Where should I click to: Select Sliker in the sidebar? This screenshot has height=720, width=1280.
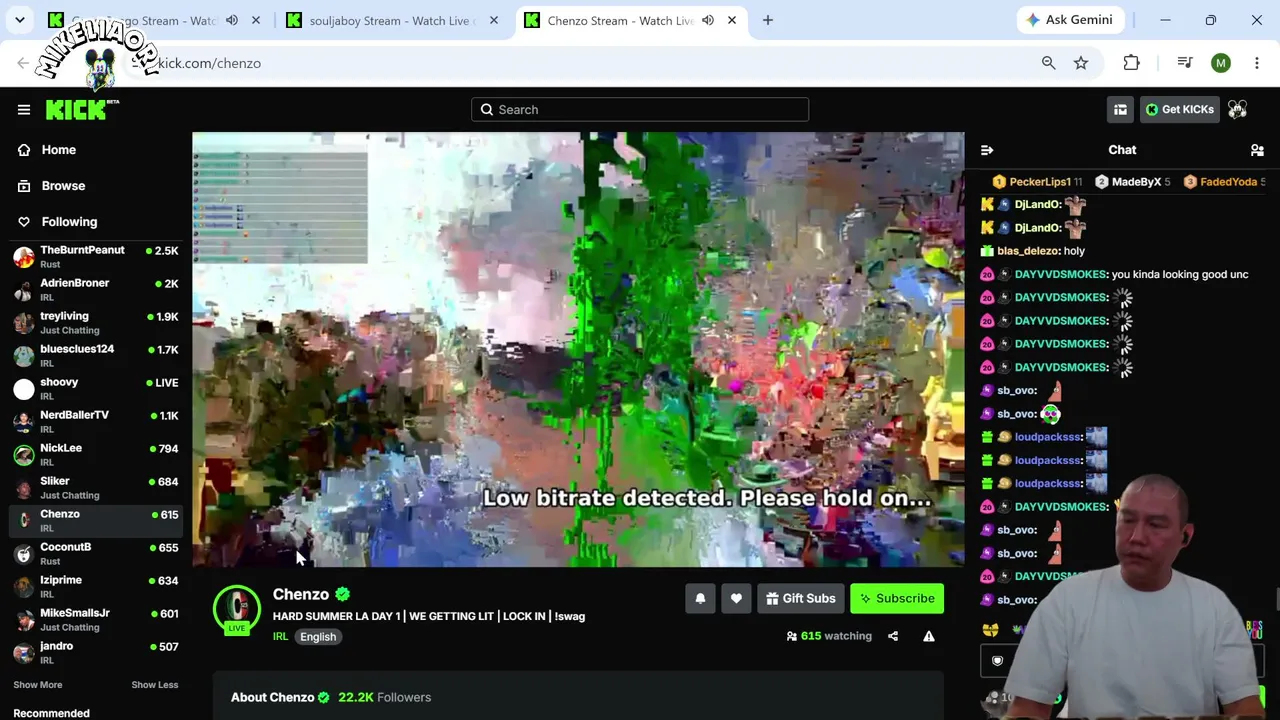pyautogui.click(x=96, y=488)
